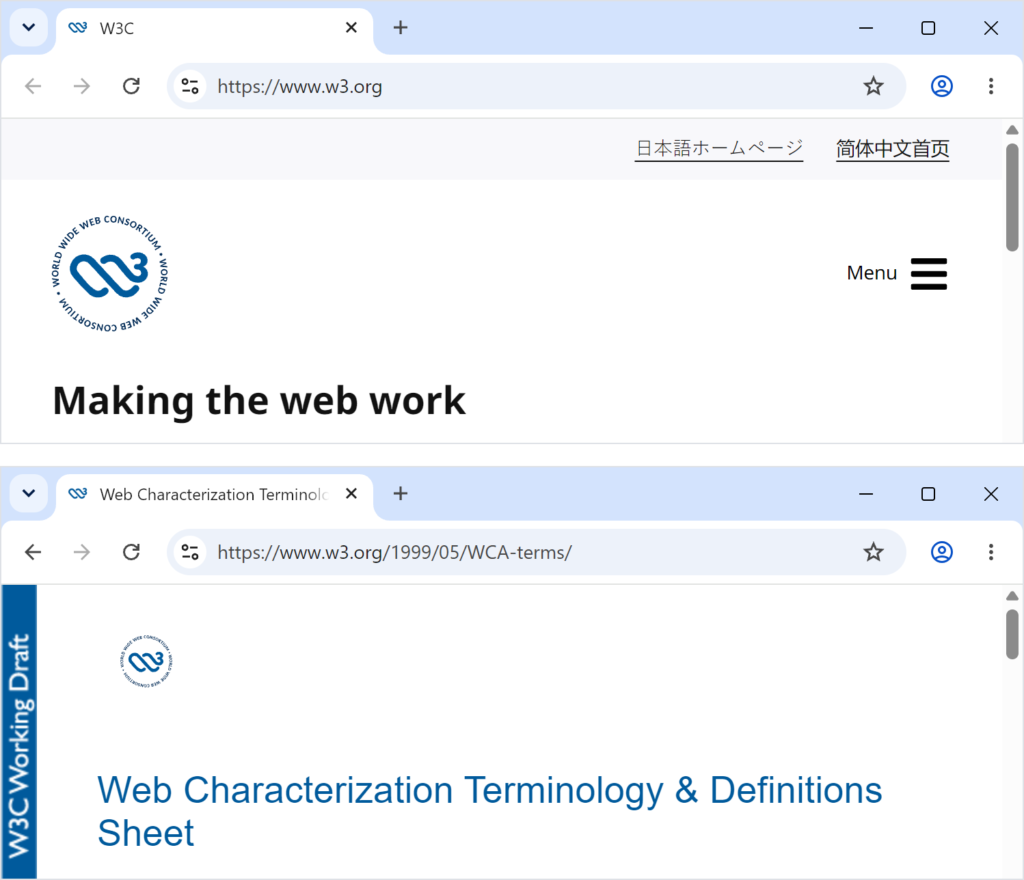
Task: Click the Web Characterization Terminology & Definitions Sheet heading
Action: (x=490, y=811)
